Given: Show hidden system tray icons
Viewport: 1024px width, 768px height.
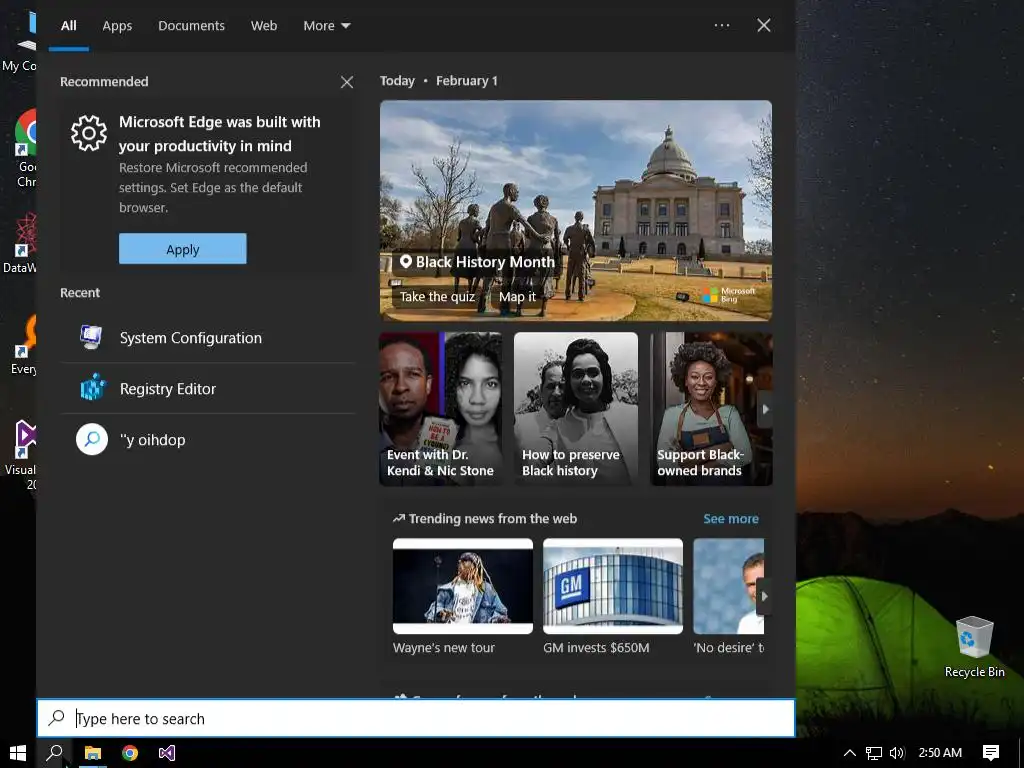Looking at the screenshot, I should click(850, 753).
